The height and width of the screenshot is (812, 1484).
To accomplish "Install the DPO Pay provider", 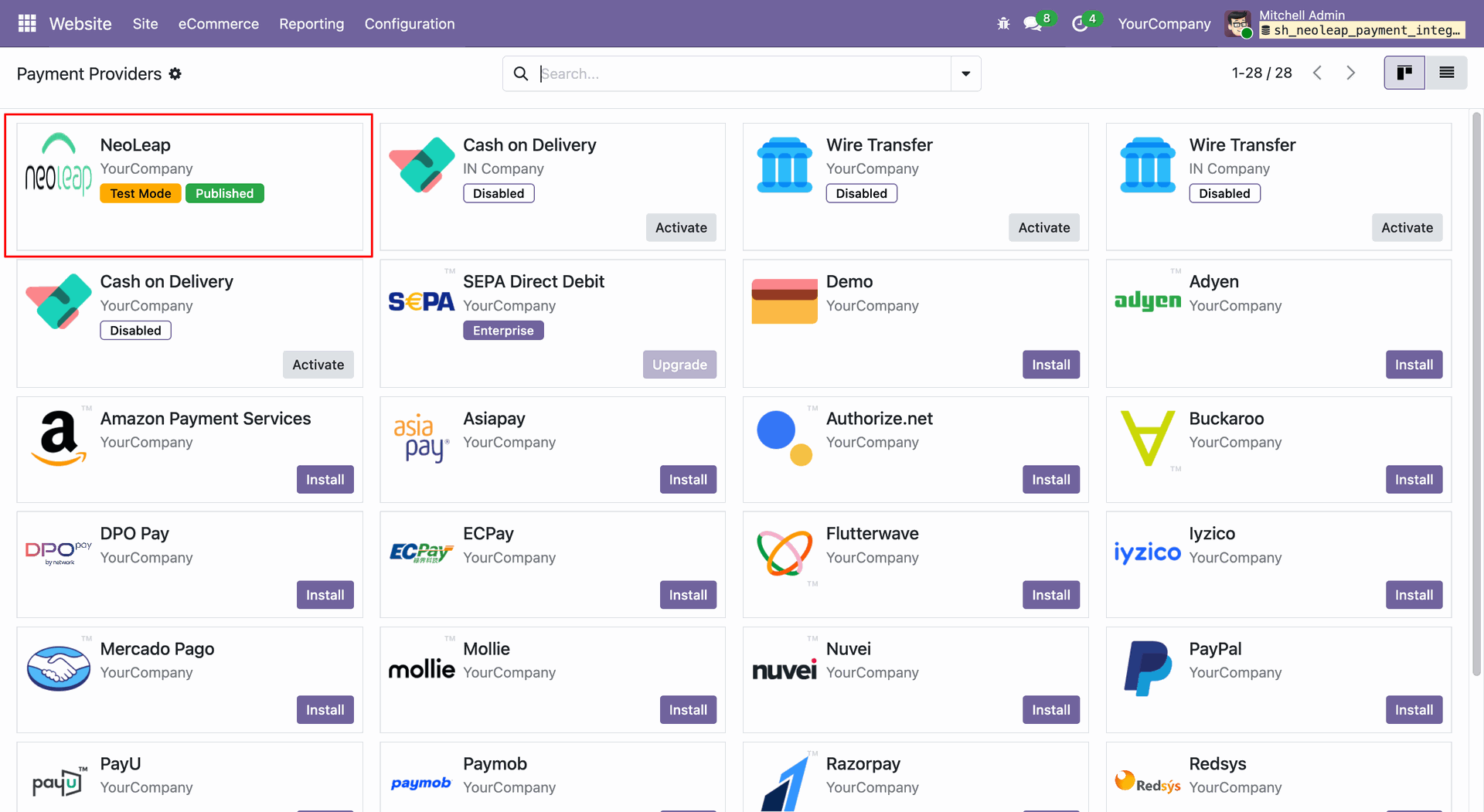I will point(325,595).
